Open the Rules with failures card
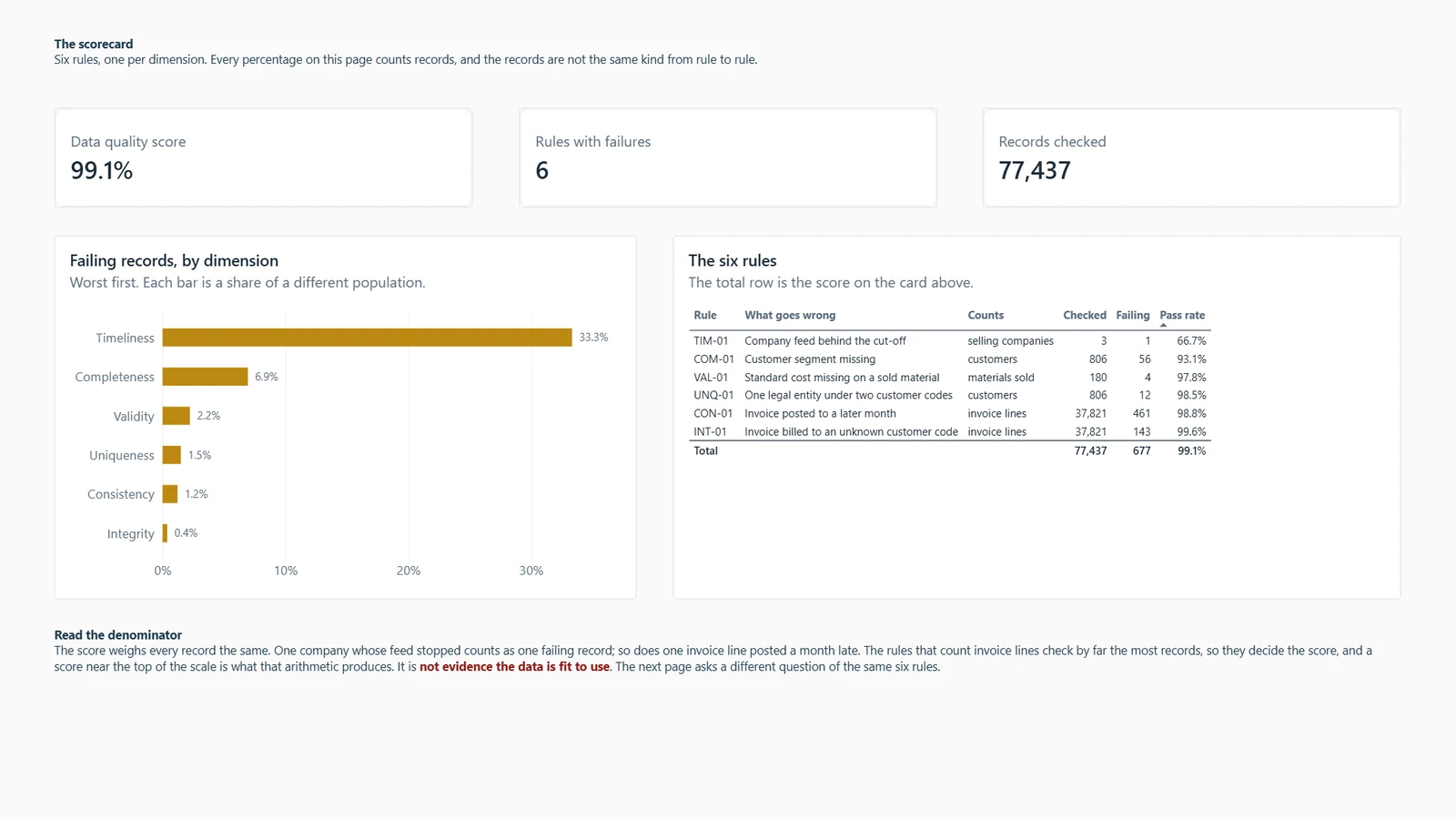1456x819 pixels. 728,157
